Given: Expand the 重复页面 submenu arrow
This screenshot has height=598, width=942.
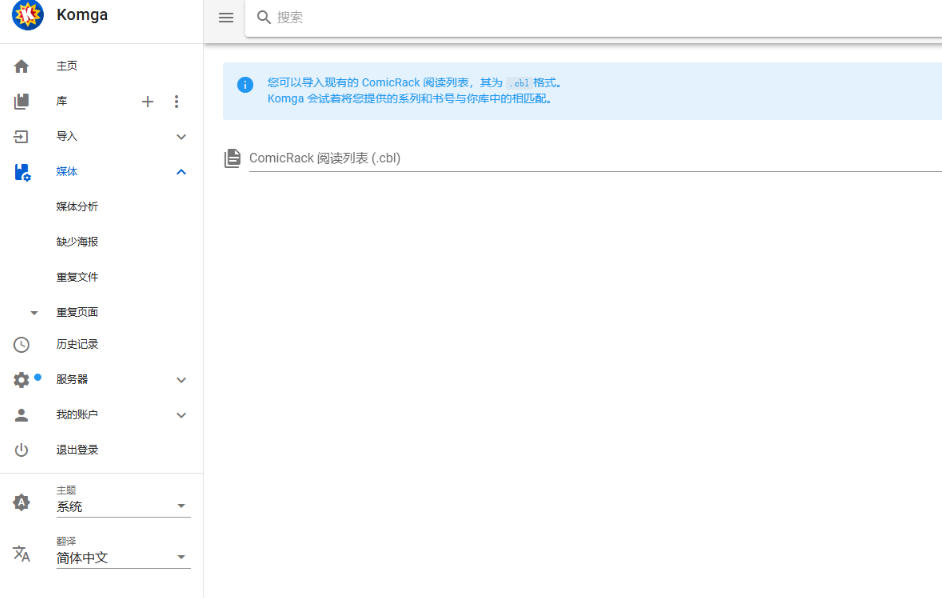Looking at the screenshot, I should pos(34,313).
